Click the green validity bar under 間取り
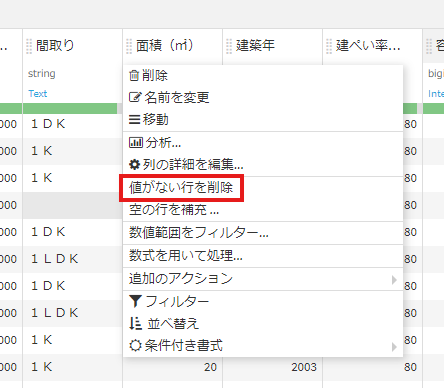Viewport: 444px width, 388px height. coord(70,108)
